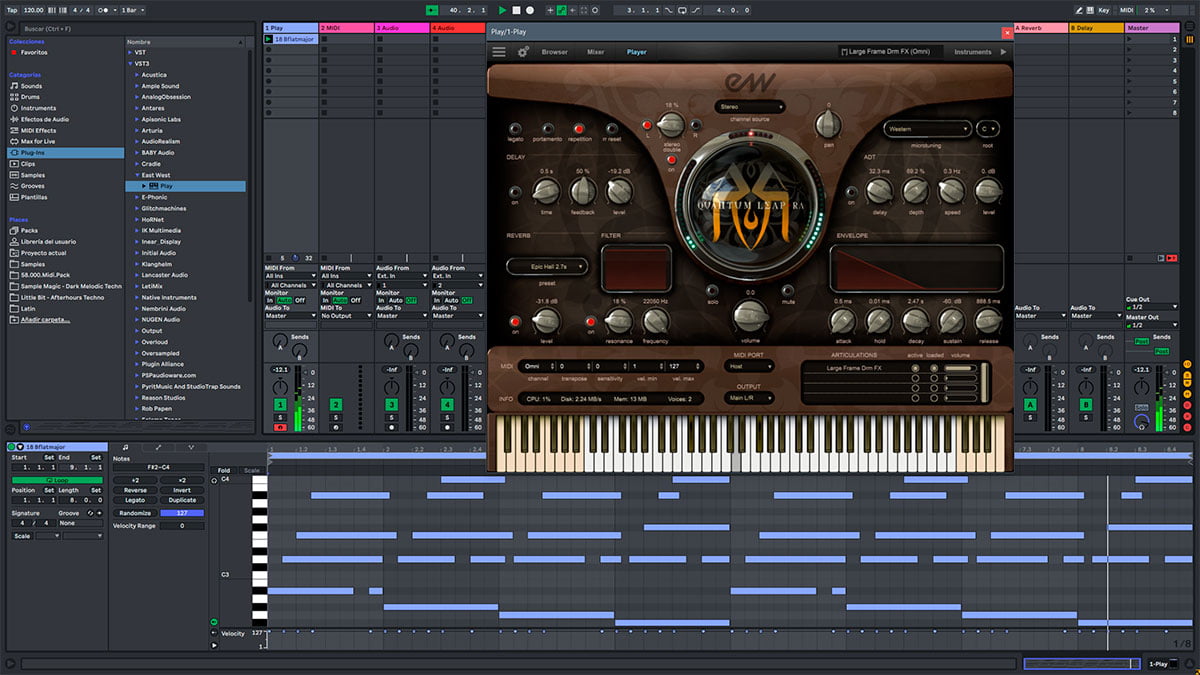1200x675 pixels.
Task: Click the transport Record button
Action: 529,10
